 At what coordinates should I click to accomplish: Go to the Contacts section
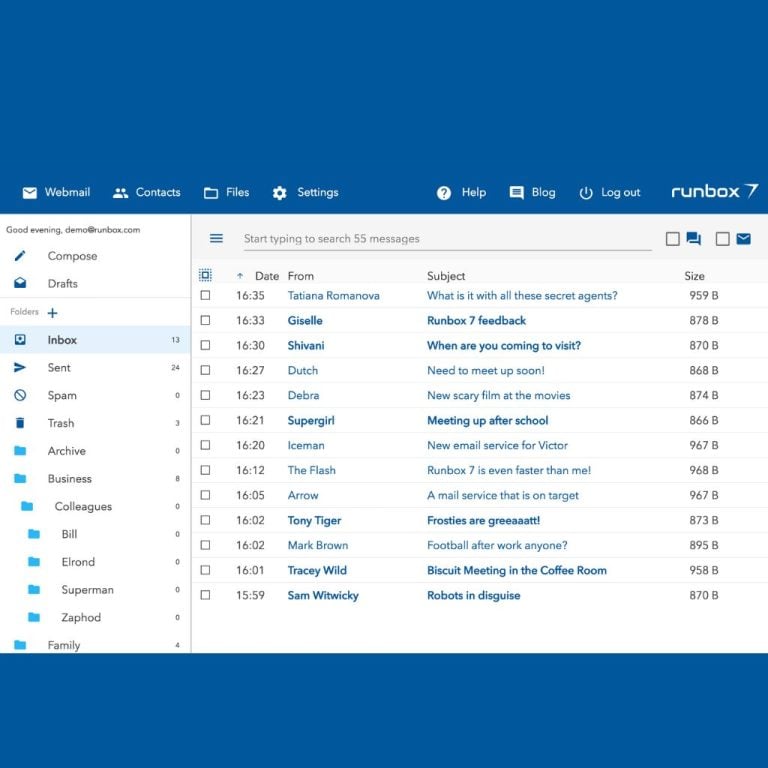coord(158,192)
